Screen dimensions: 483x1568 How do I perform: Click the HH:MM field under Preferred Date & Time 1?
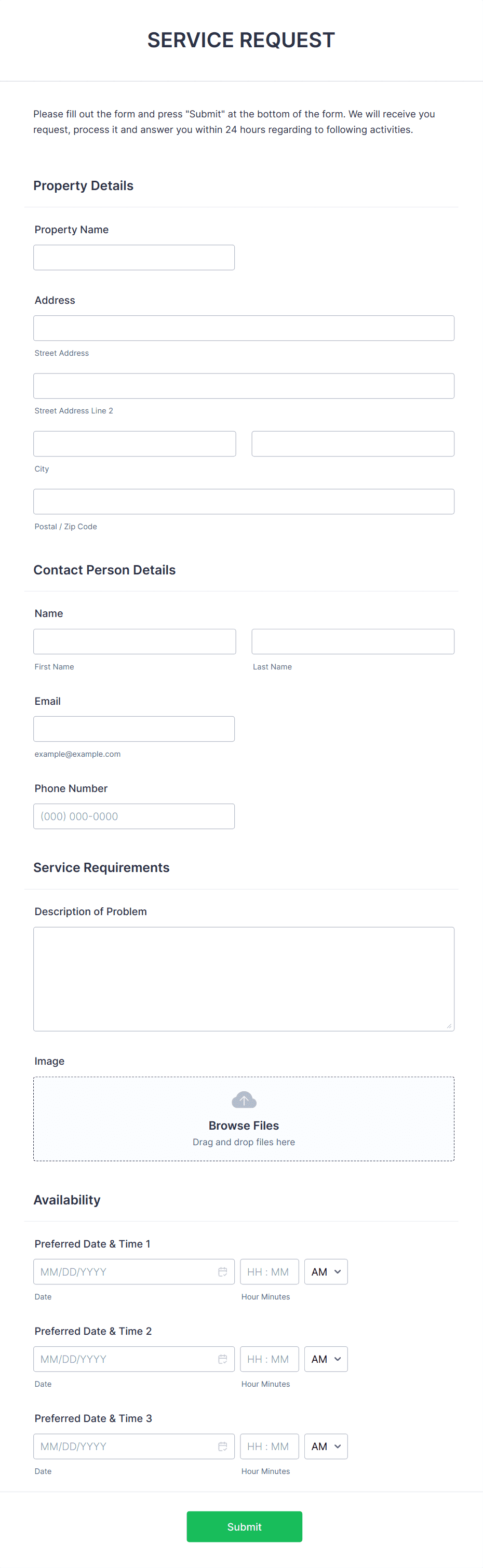(270, 1271)
